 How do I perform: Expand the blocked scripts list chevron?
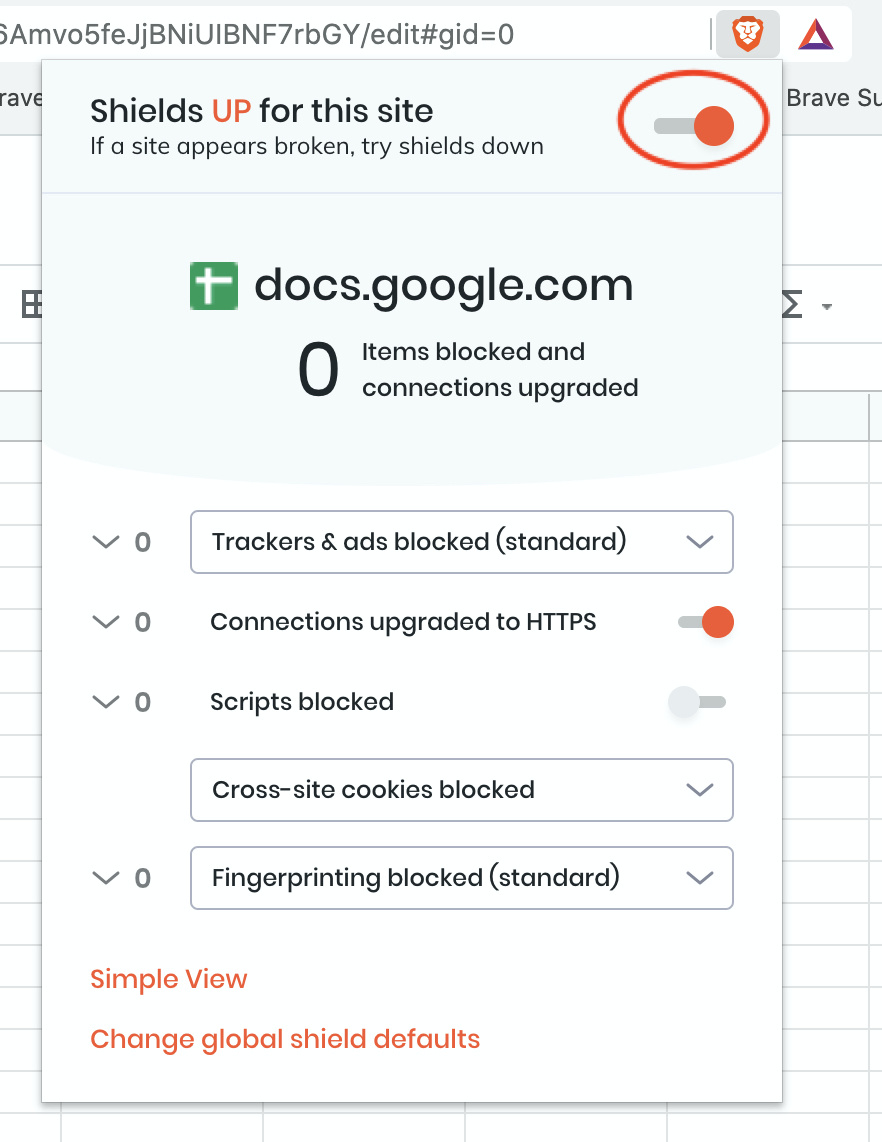(x=105, y=702)
